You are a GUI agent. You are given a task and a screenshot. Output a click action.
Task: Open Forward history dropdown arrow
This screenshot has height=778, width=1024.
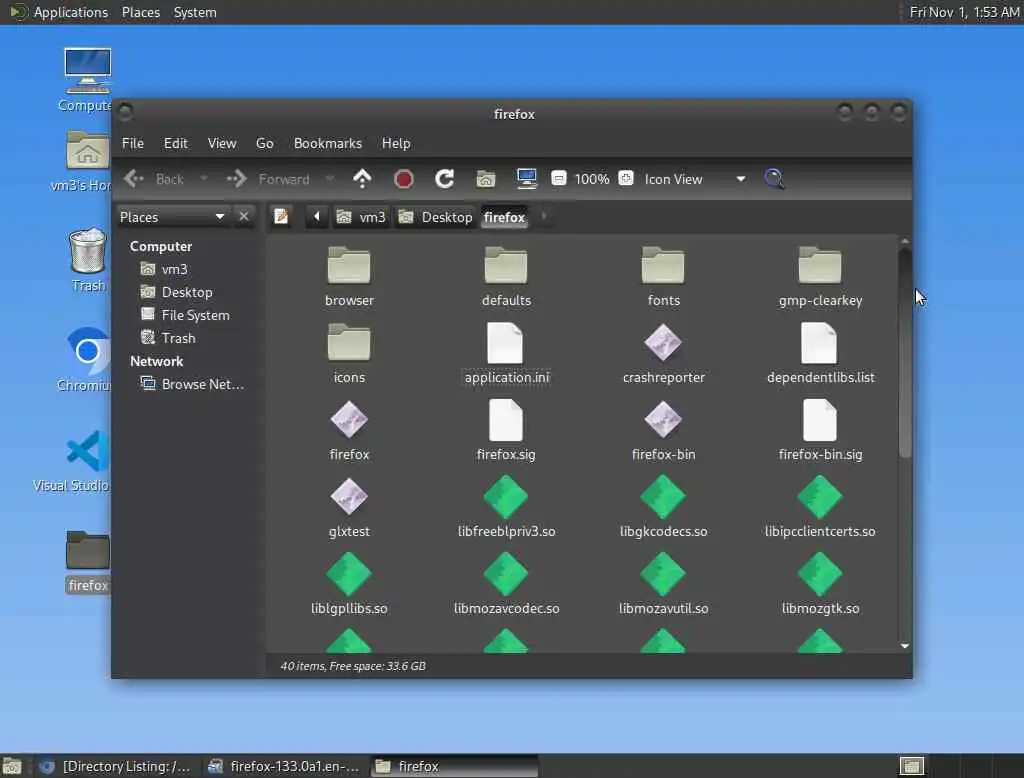coord(330,178)
